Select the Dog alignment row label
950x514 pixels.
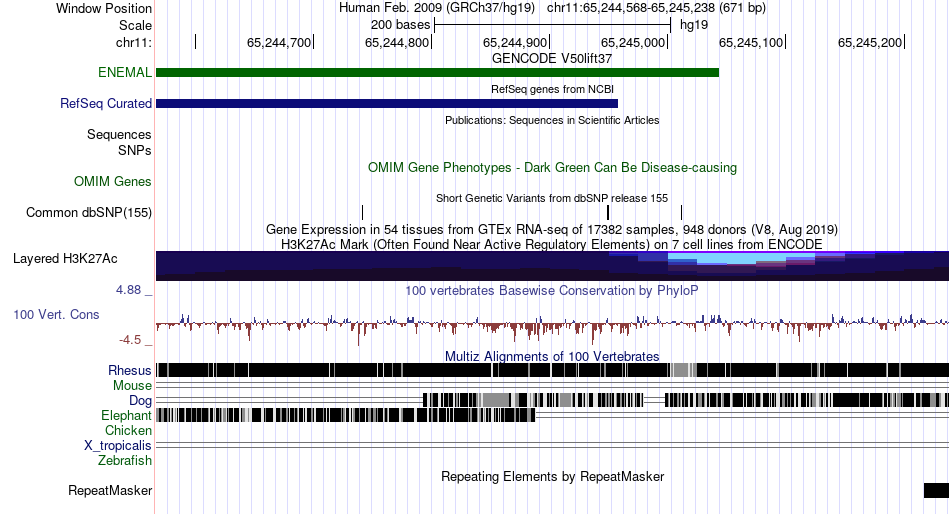point(141,401)
